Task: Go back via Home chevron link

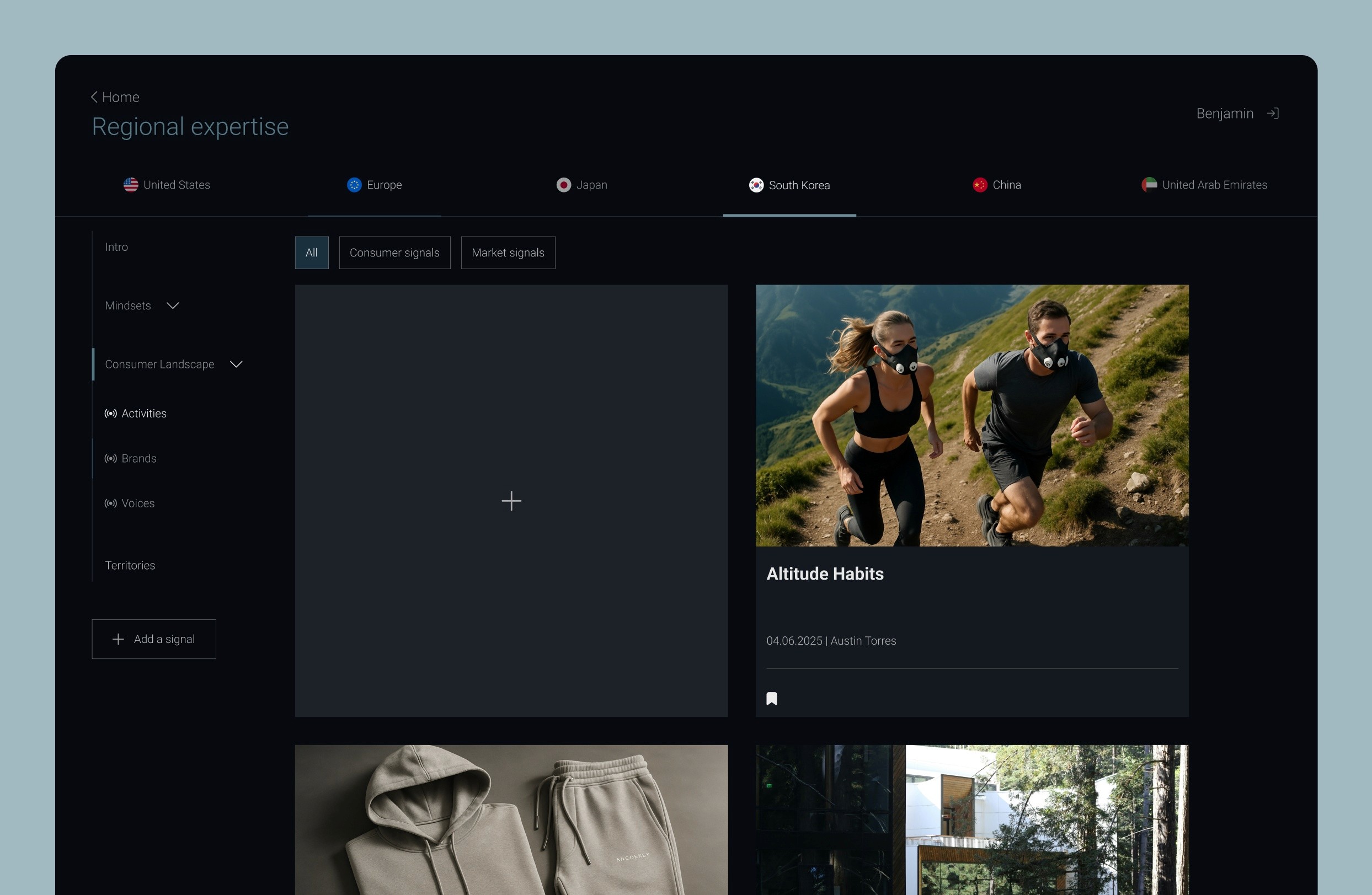Action: coord(115,98)
